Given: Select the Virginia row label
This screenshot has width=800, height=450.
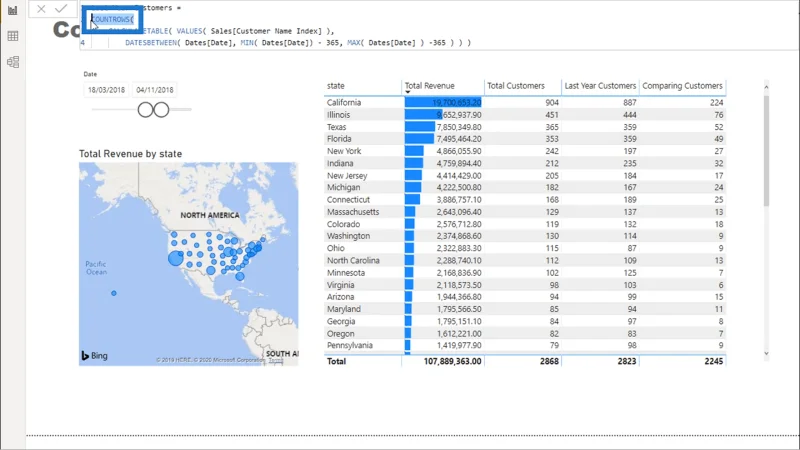Looking at the screenshot, I should pos(340,285).
